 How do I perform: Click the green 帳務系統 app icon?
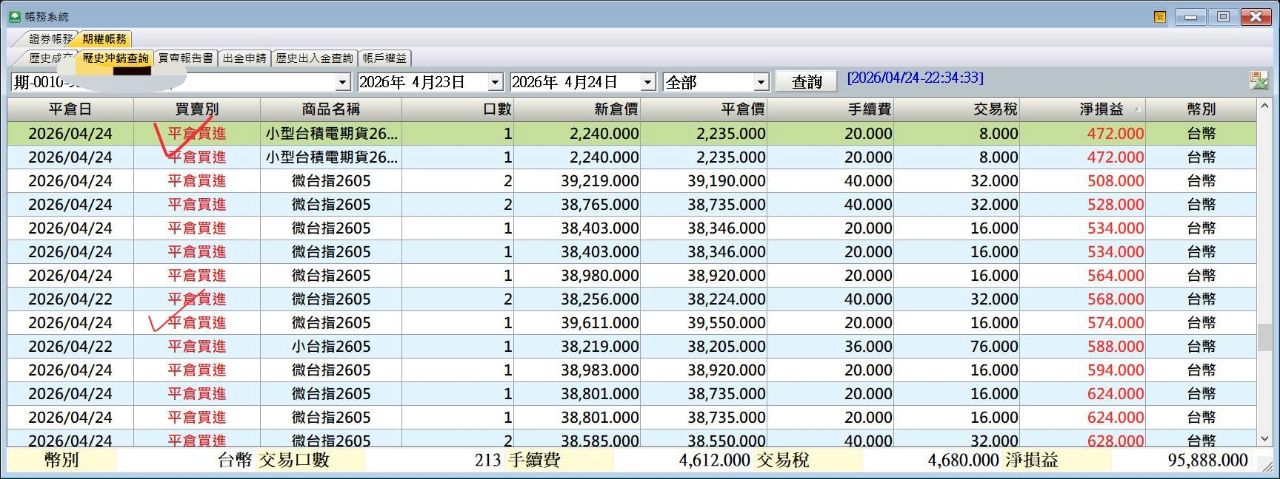coord(14,16)
